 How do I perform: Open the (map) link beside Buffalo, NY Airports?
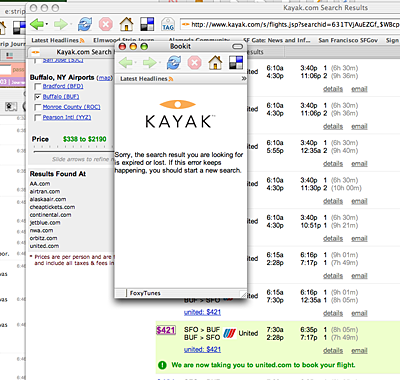pyautogui.click(x=104, y=78)
